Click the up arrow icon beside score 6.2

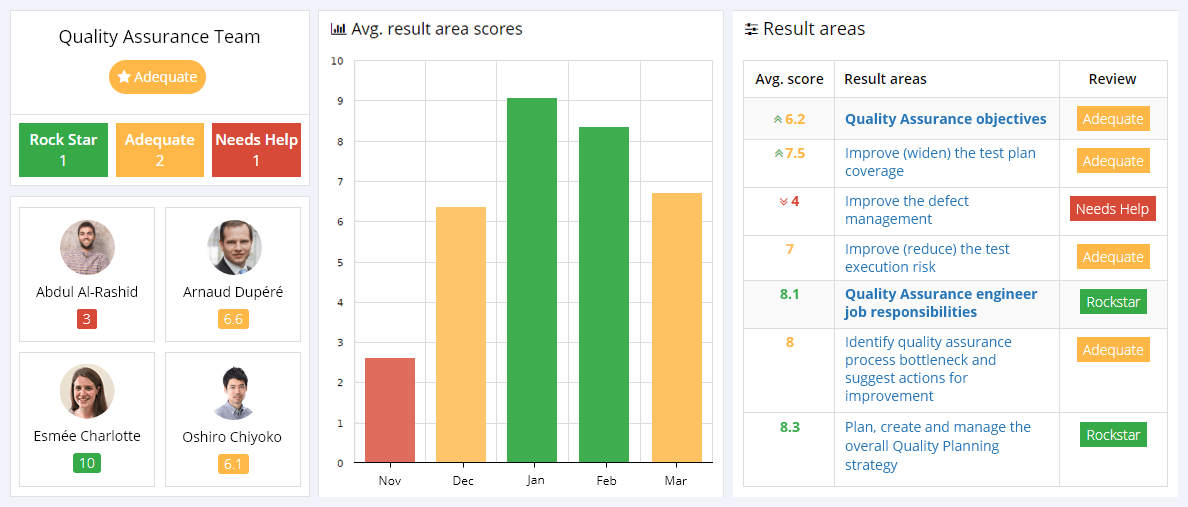coord(777,119)
